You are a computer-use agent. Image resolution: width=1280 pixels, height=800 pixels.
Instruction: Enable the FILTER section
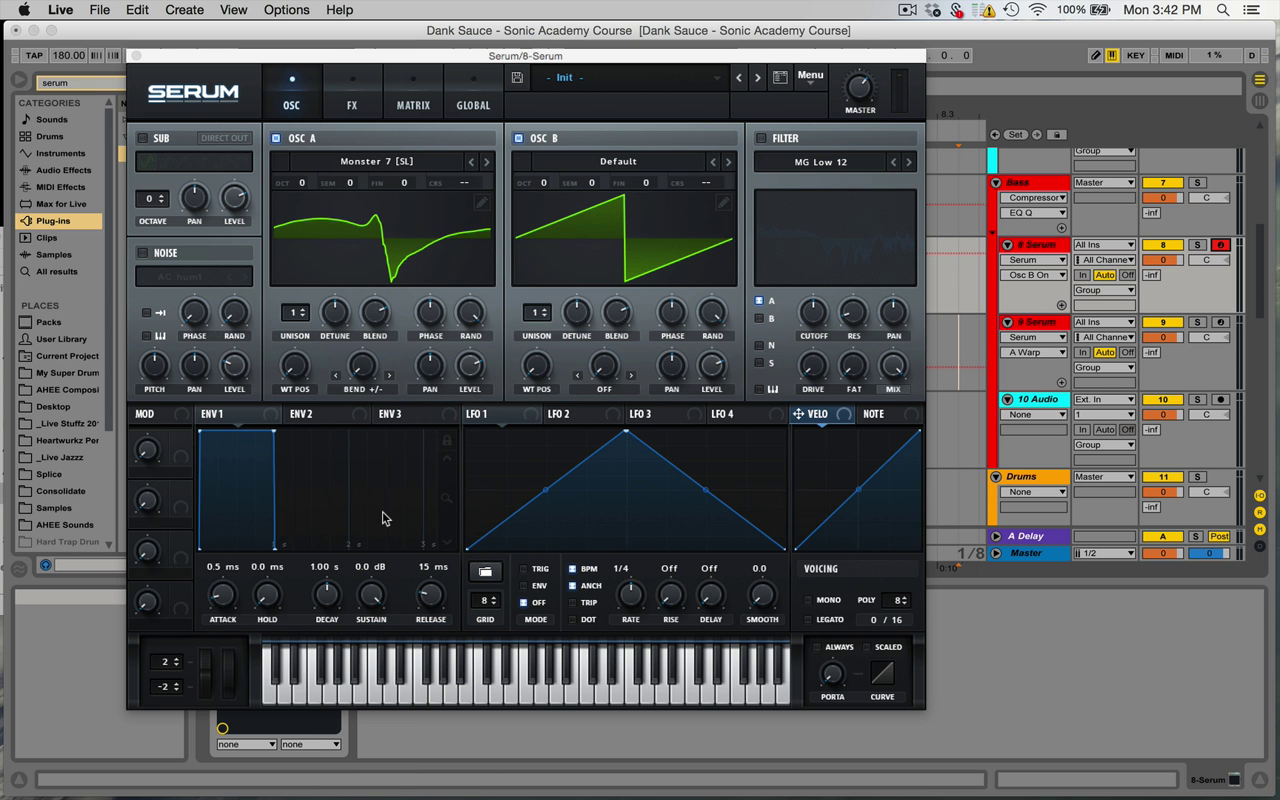pos(761,138)
